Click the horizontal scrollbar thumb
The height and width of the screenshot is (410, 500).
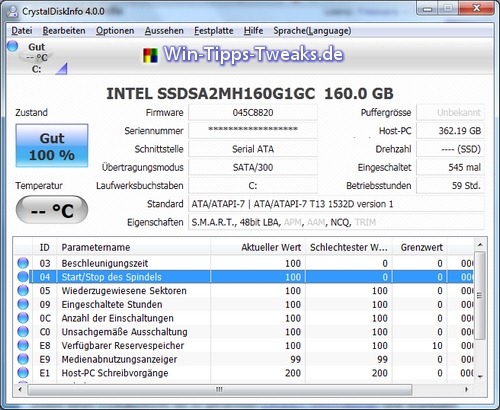(220, 389)
